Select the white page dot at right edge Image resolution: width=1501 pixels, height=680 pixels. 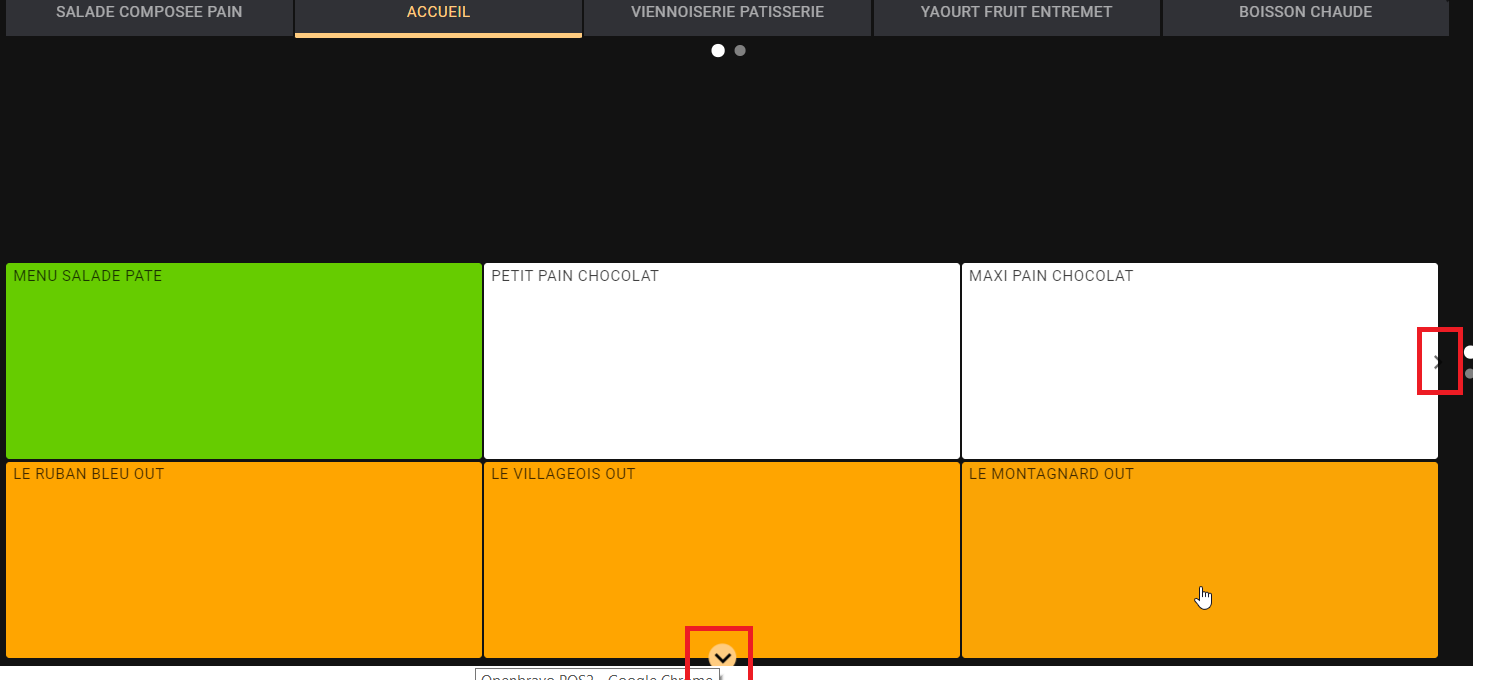(1469, 352)
